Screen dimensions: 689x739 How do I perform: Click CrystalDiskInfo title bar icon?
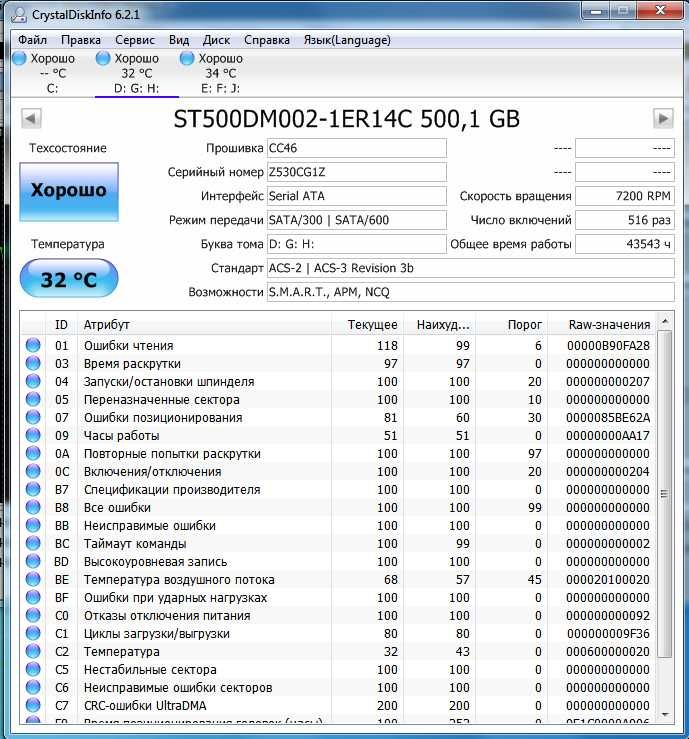[19, 15]
